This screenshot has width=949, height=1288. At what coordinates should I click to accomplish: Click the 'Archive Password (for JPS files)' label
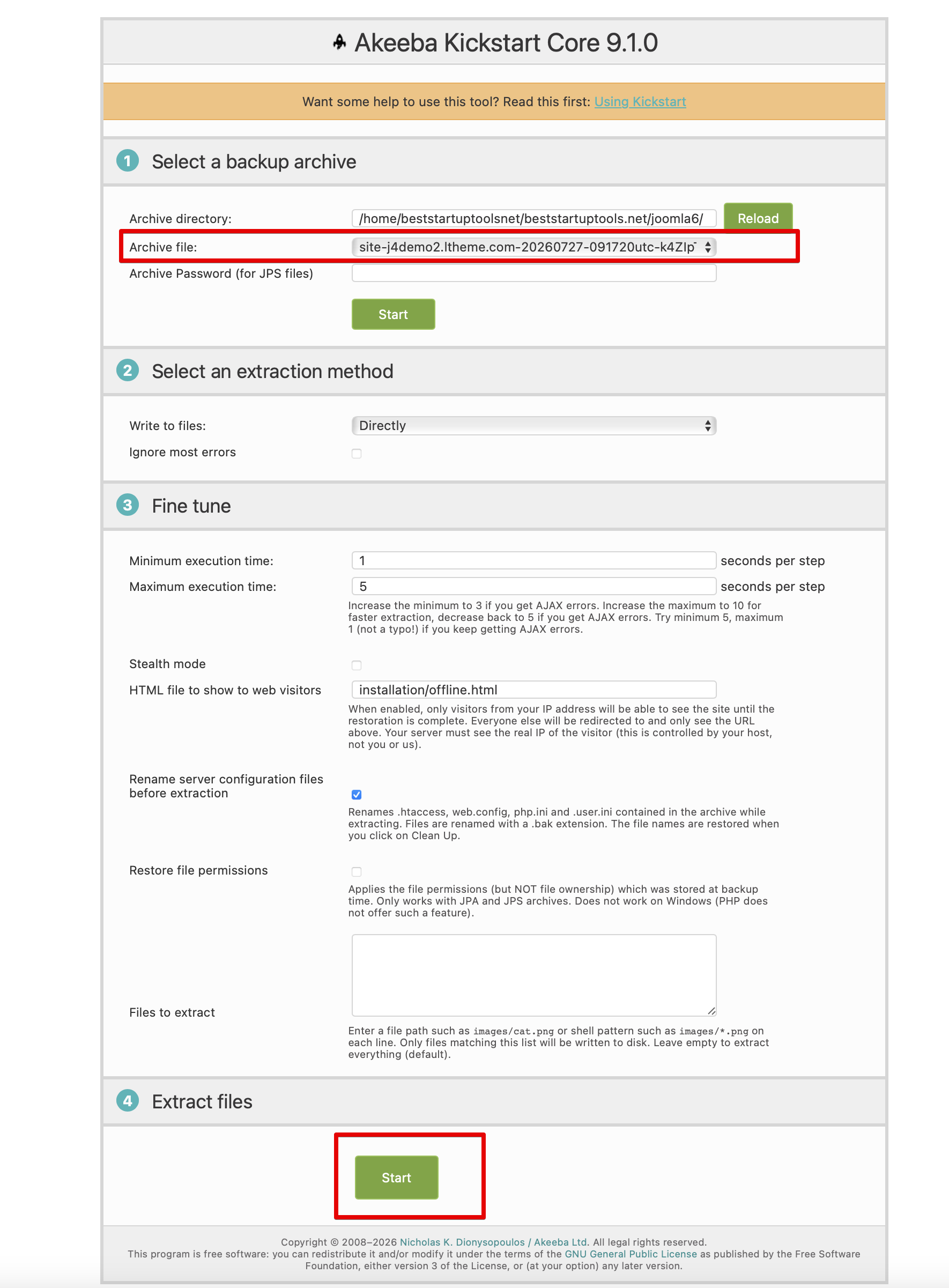221,273
